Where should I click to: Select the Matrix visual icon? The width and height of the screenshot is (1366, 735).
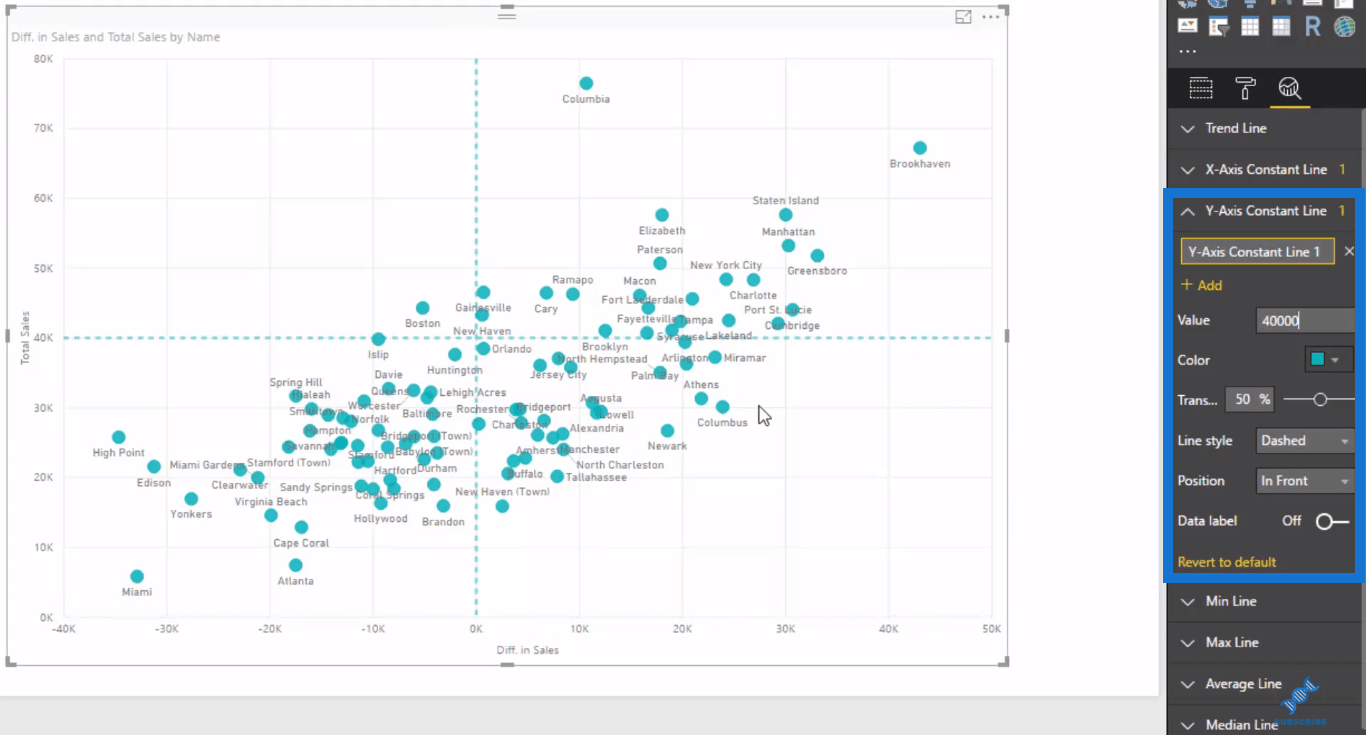tap(1281, 26)
